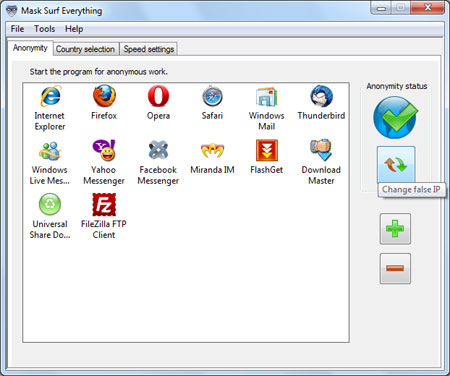The height and width of the screenshot is (376, 450).
Task: Remove a program with the red minus
Action: click(x=395, y=268)
